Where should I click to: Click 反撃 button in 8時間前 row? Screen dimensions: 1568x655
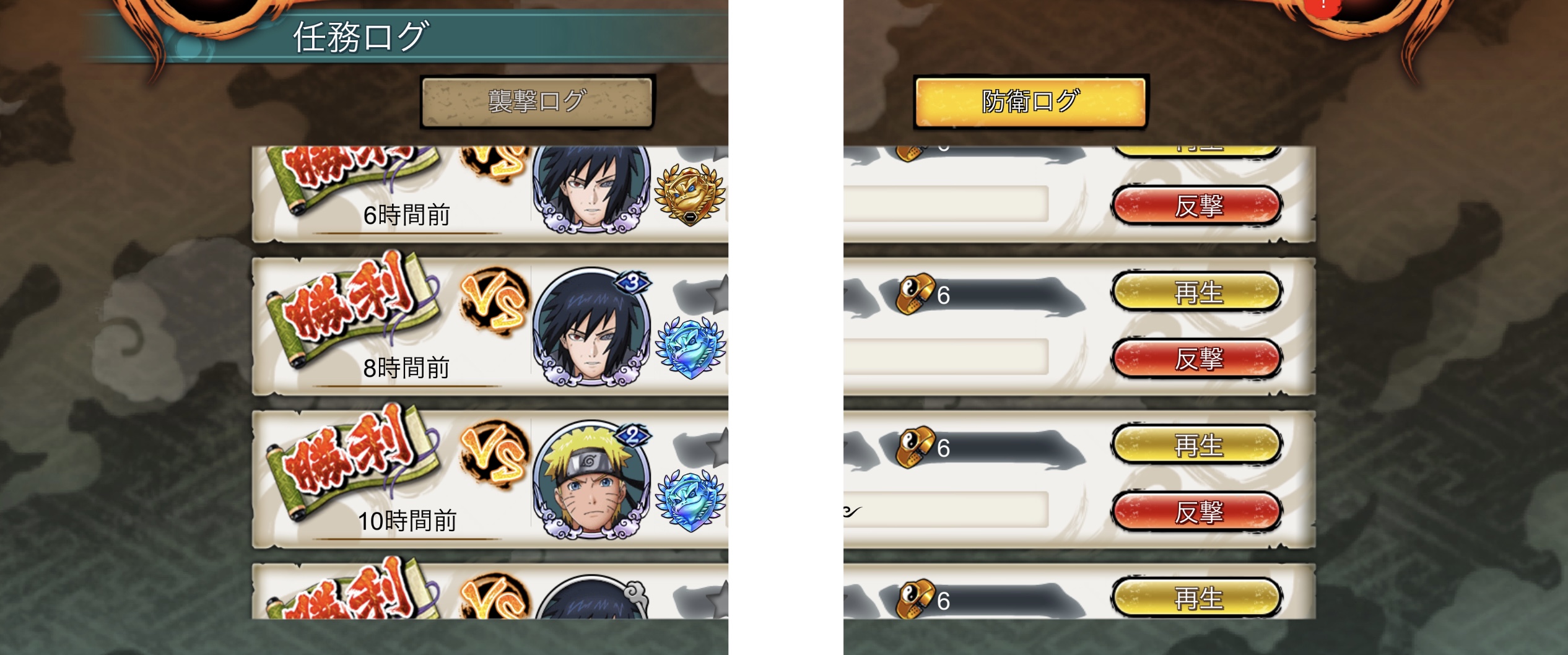[x=1196, y=358]
